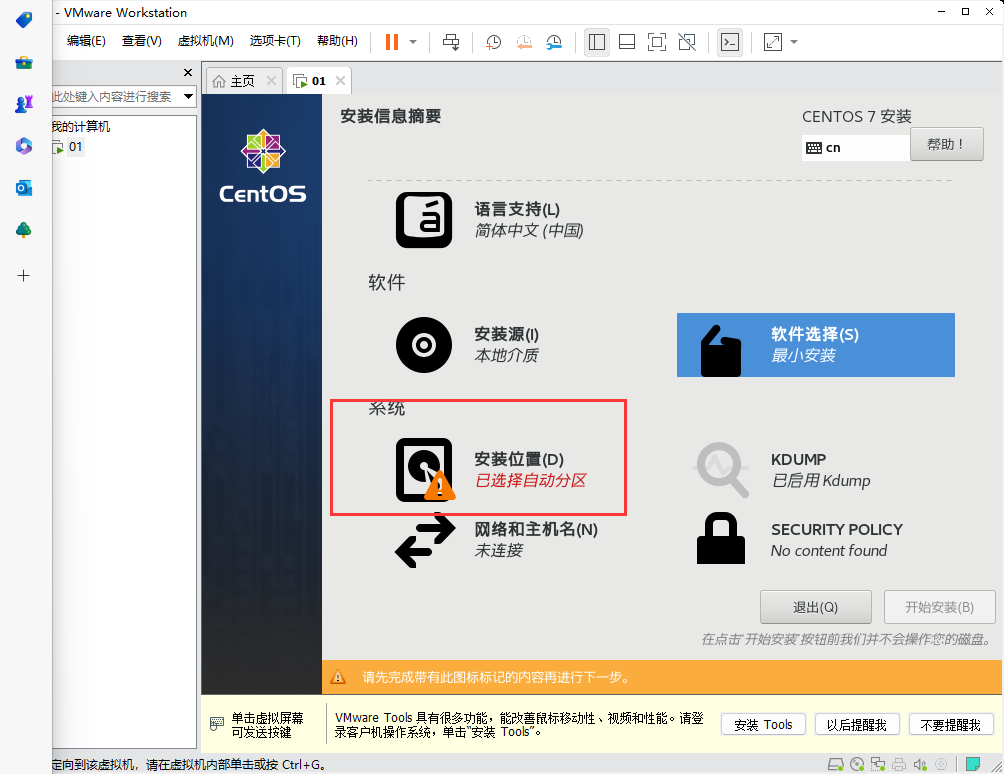Open the 虚拟机(M) menu
Screen dimensions: 1004x774
[x=206, y=41]
